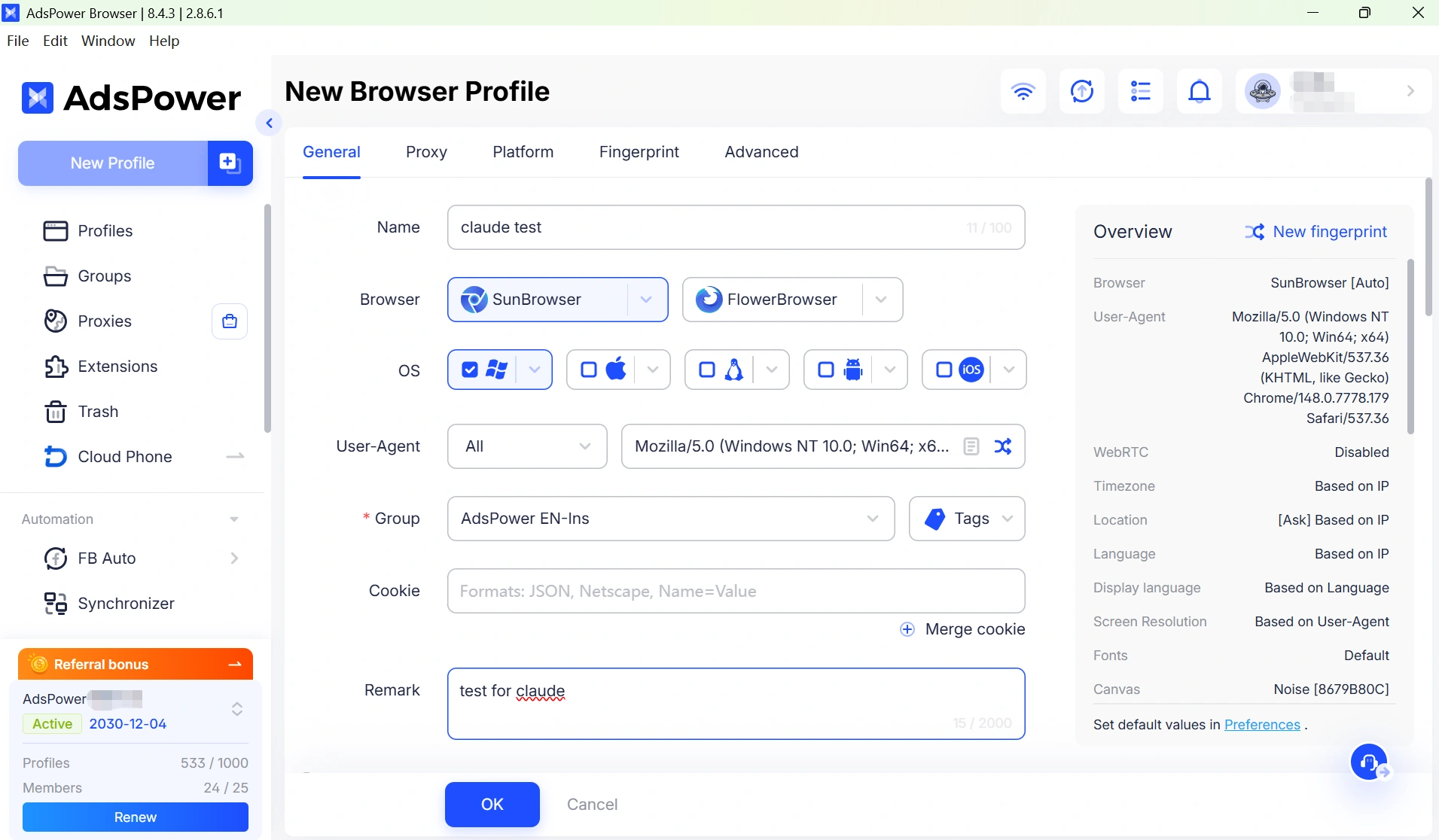Expand SunBrowser version dropdown
Viewport: 1439px width, 840px height.
[x=646, y=300]
